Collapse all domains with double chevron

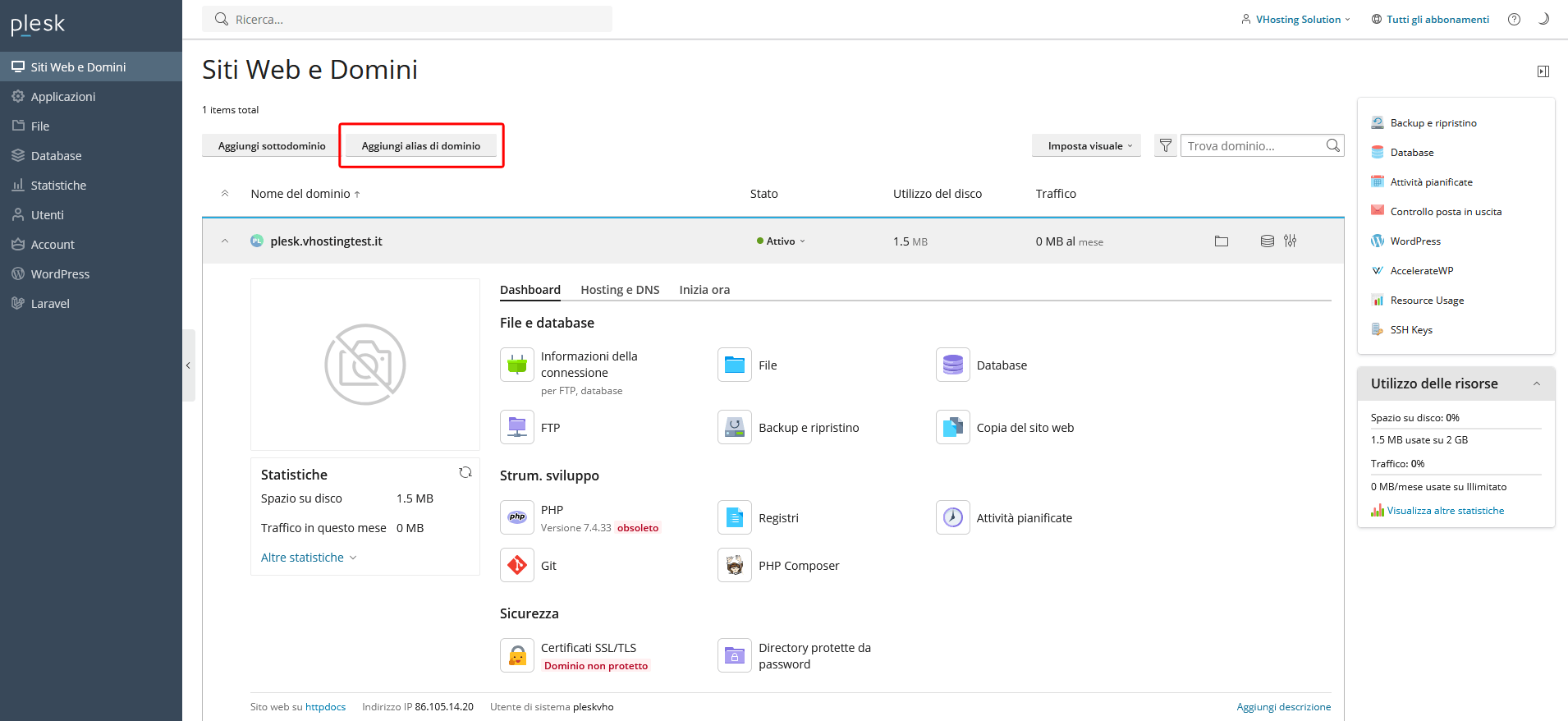225,194
